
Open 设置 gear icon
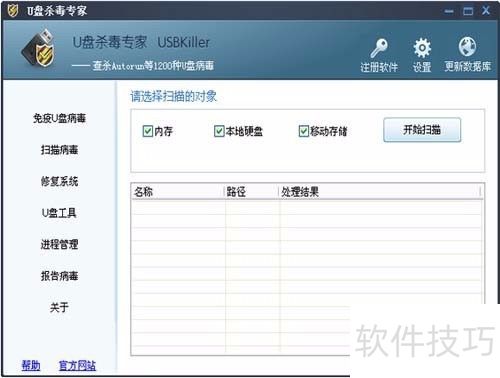422,48
